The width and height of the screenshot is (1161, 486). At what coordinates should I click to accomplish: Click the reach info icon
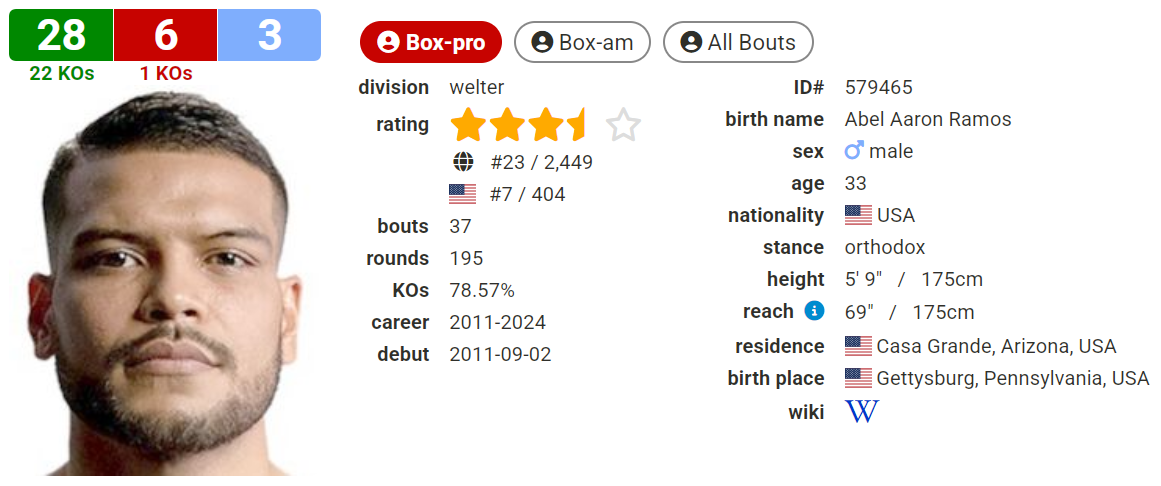coord(814,310)
